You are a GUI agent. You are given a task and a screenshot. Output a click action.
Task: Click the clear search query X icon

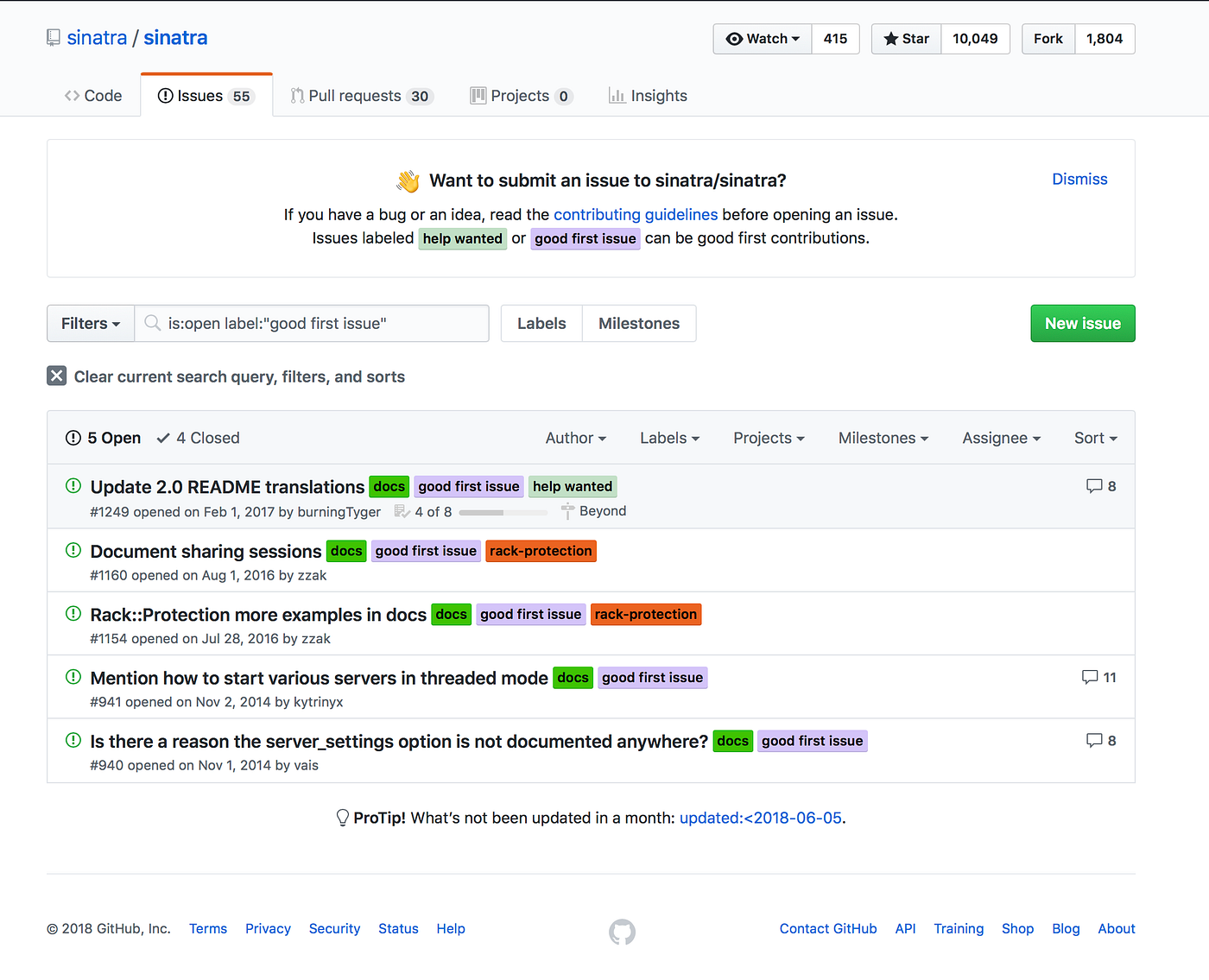56,376
